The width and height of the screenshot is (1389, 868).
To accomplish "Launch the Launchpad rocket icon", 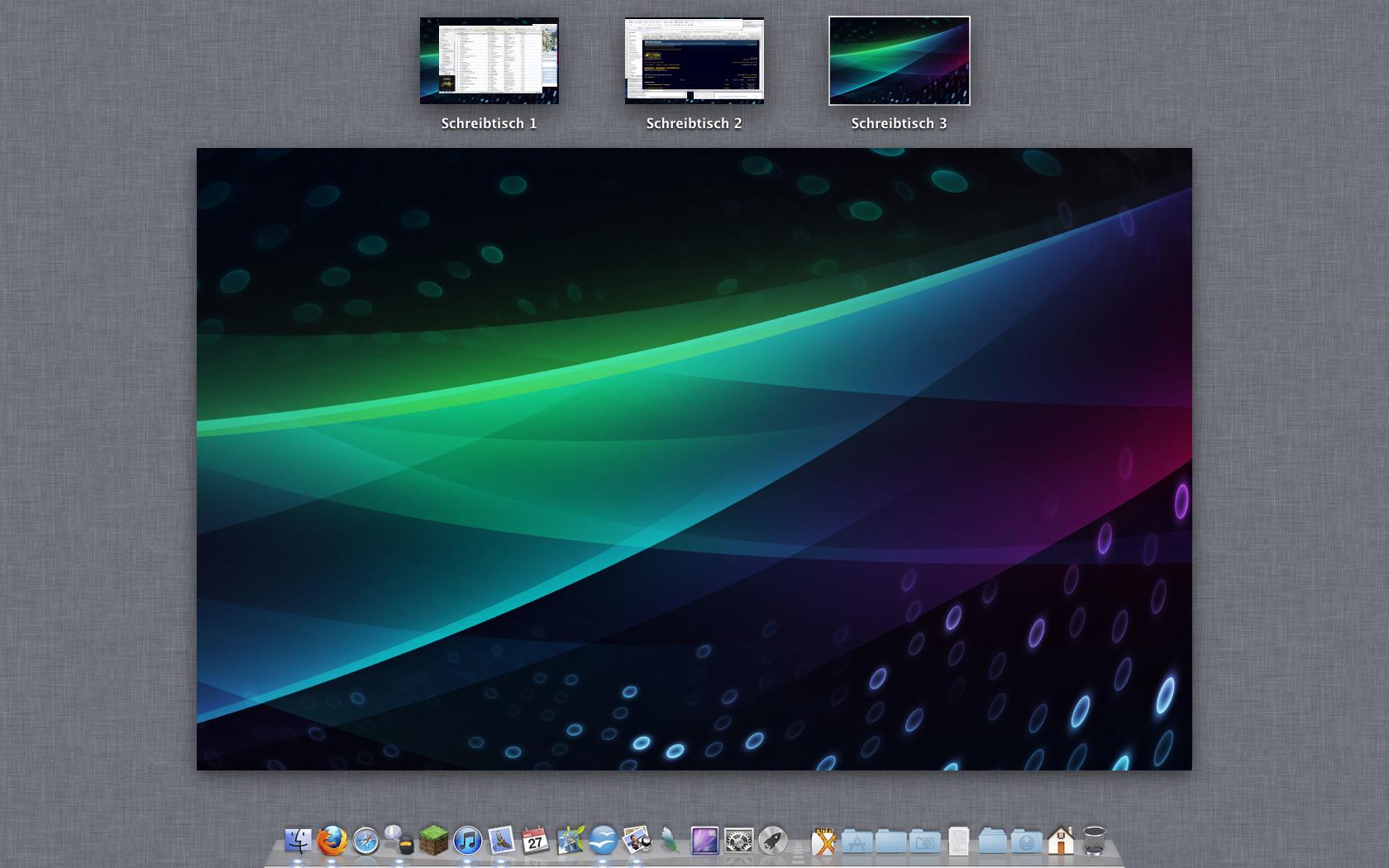I will [772, 841].
